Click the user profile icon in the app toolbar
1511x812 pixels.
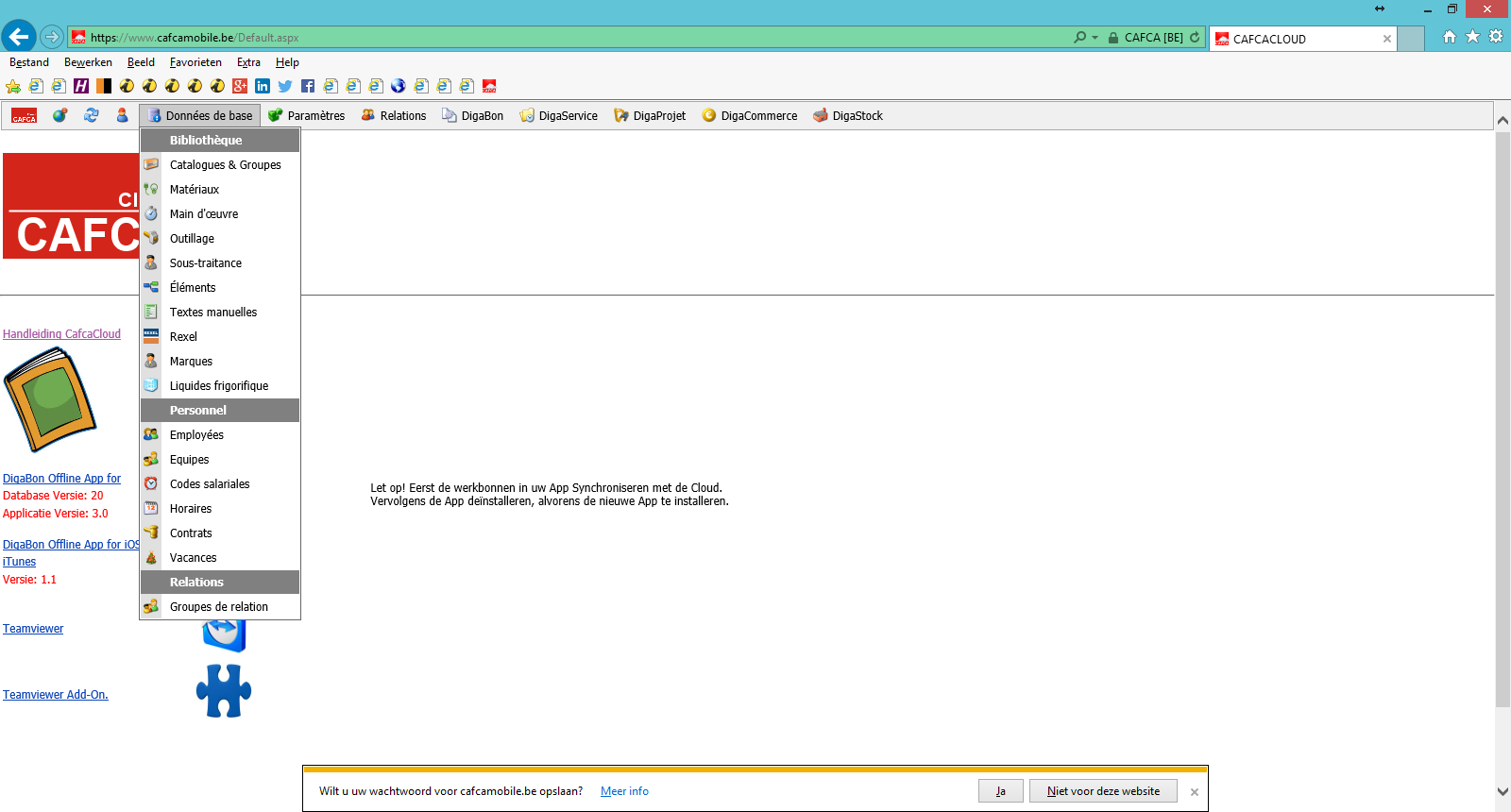122,115
